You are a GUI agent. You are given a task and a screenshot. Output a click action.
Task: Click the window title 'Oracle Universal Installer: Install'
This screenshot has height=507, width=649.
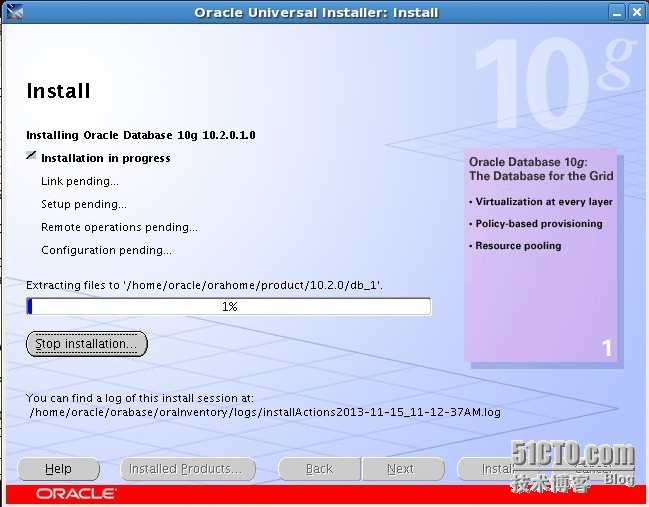pos(316,12)
